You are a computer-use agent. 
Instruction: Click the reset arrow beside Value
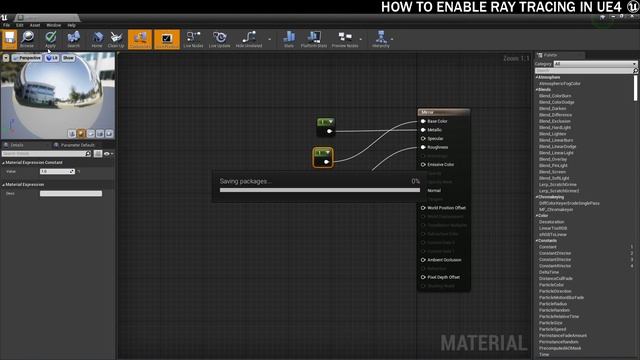tap(78, 172)
